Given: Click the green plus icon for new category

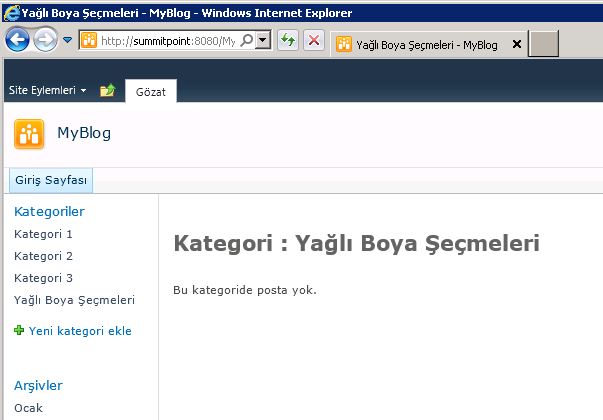Looking at the screenshot, I should [19, 331].
